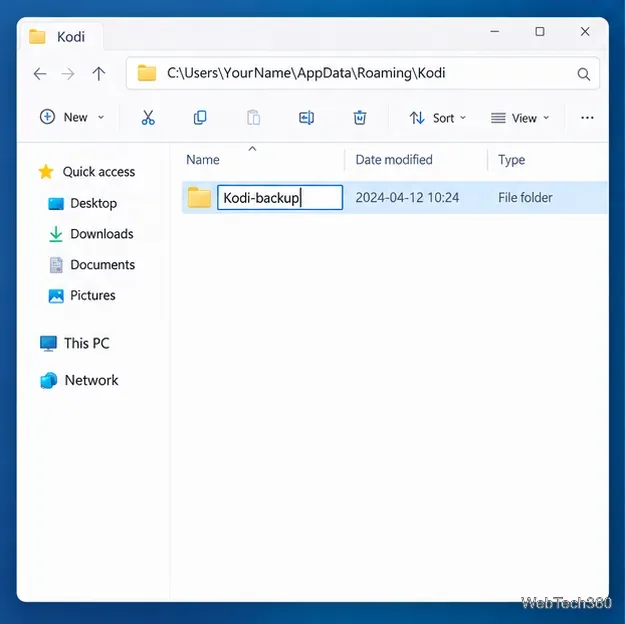
Task: Click the Rename toolbar icon
Action: (x=306, y=118)
